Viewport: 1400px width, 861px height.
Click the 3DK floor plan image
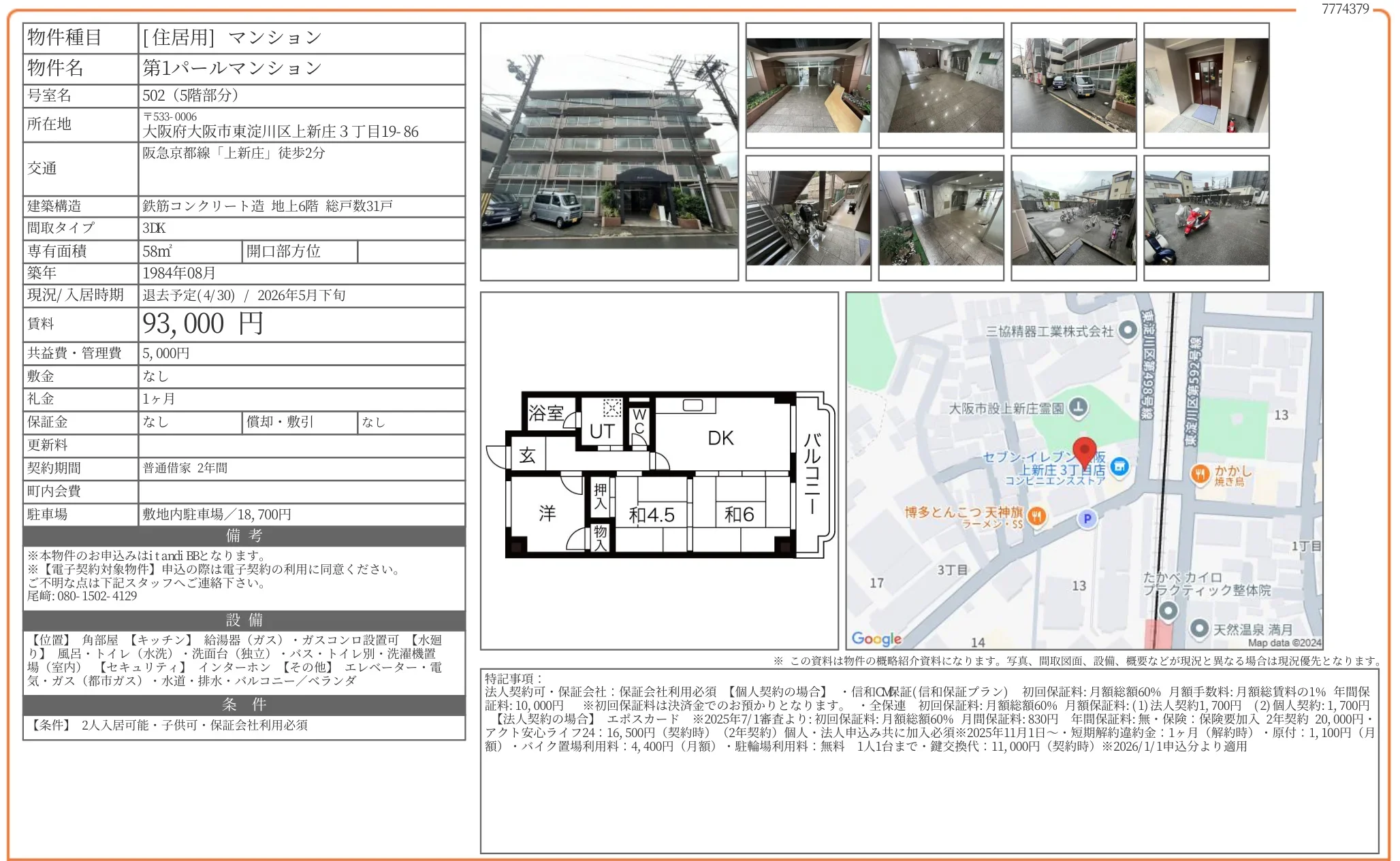click(x=659, y=474)
